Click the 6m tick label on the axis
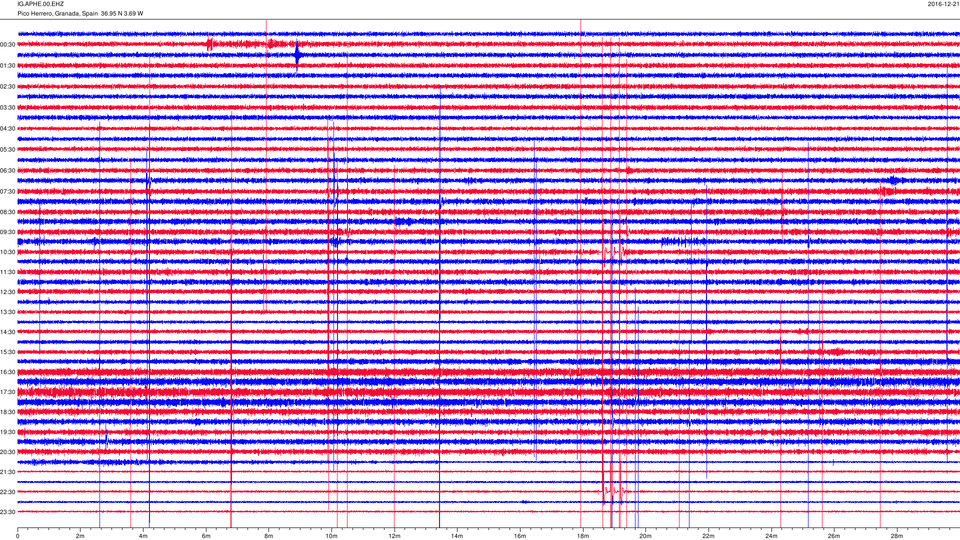The height and width of the screenshot is (540, 960). [x=206, y=536]
